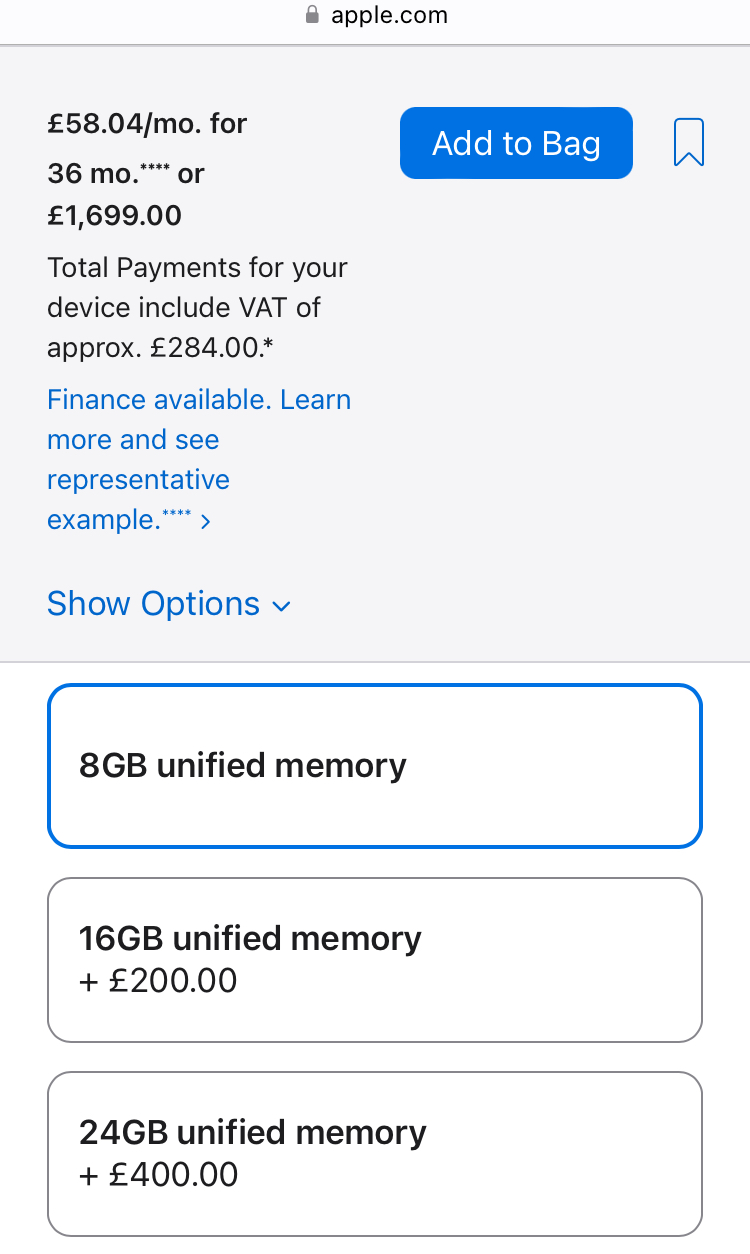Choose 16GB unified memory

pyautogui.click(x=375, y=959)
